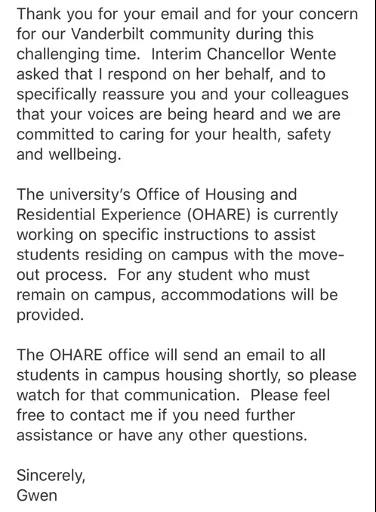Click "Residential Experience" text
The width and height of the screenshot is (376, 512).
pos(99,215)
